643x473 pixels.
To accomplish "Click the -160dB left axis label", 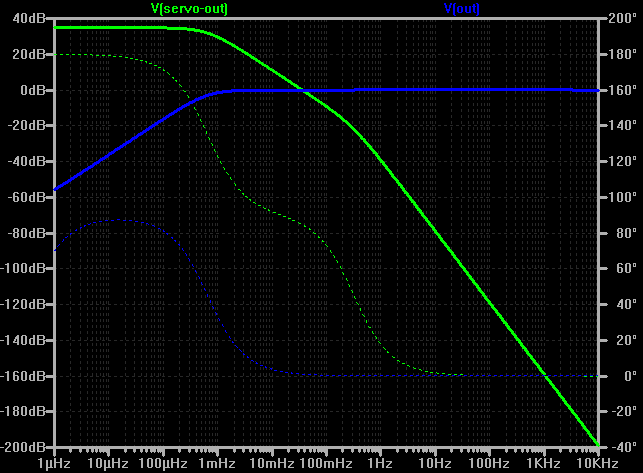I will 23,376.
